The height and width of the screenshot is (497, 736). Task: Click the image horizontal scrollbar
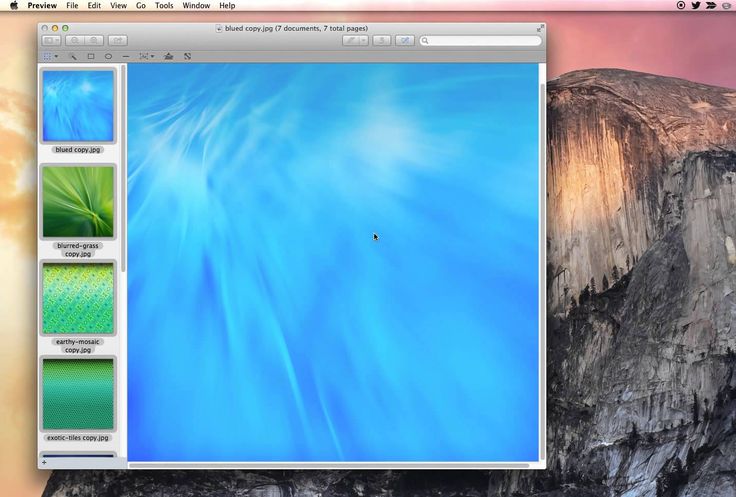coord(329,466)
